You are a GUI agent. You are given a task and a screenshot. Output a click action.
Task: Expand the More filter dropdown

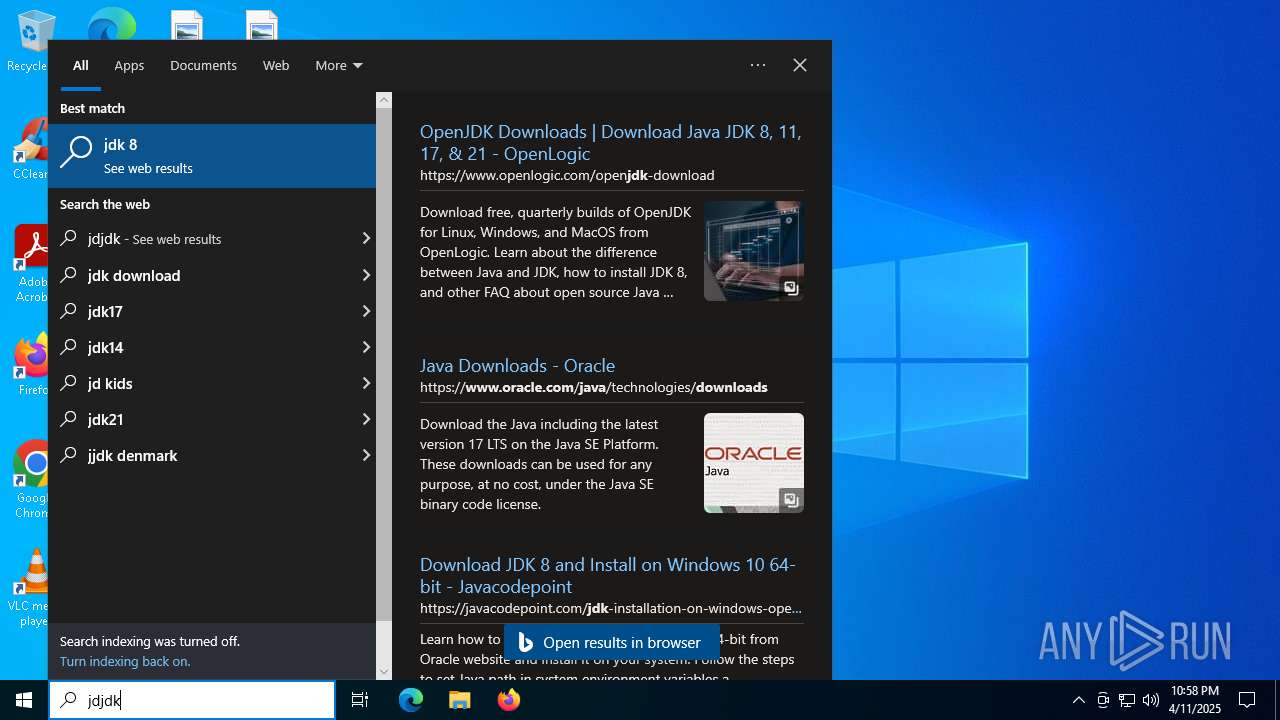point(339,65)
